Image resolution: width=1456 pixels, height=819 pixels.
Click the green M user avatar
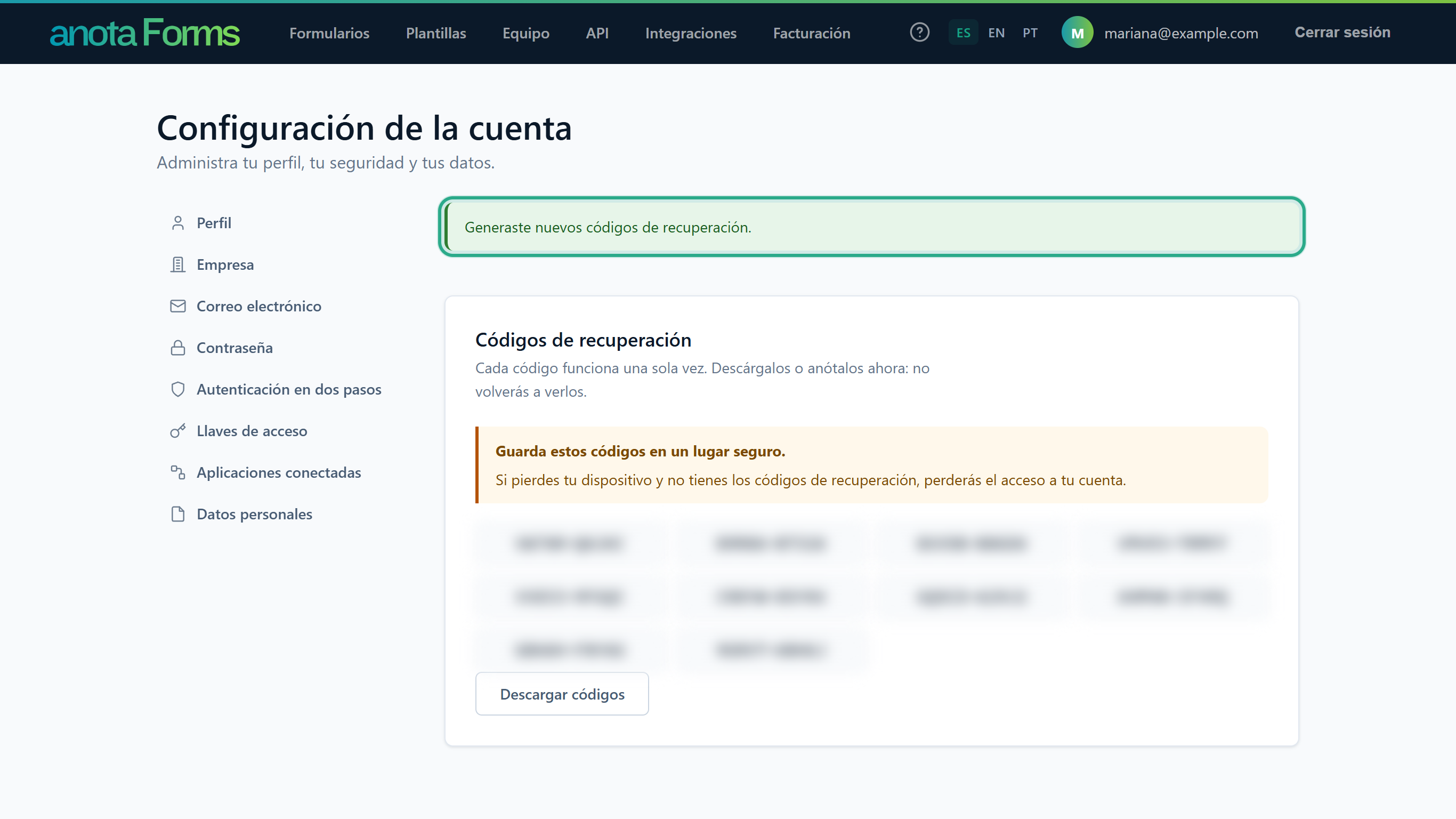click(1077, 33)
